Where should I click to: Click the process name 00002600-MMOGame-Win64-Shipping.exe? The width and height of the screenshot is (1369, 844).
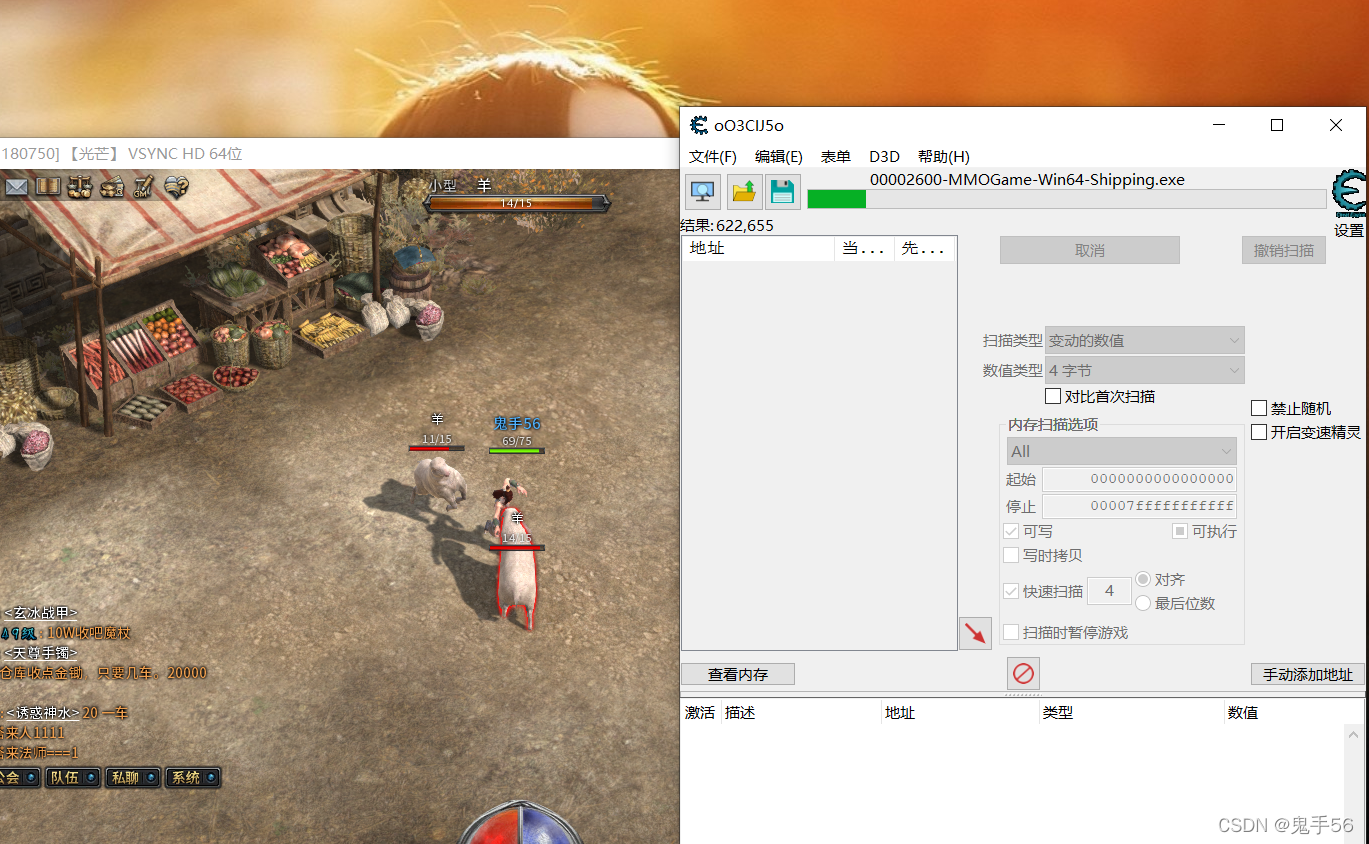point(1027,180)
